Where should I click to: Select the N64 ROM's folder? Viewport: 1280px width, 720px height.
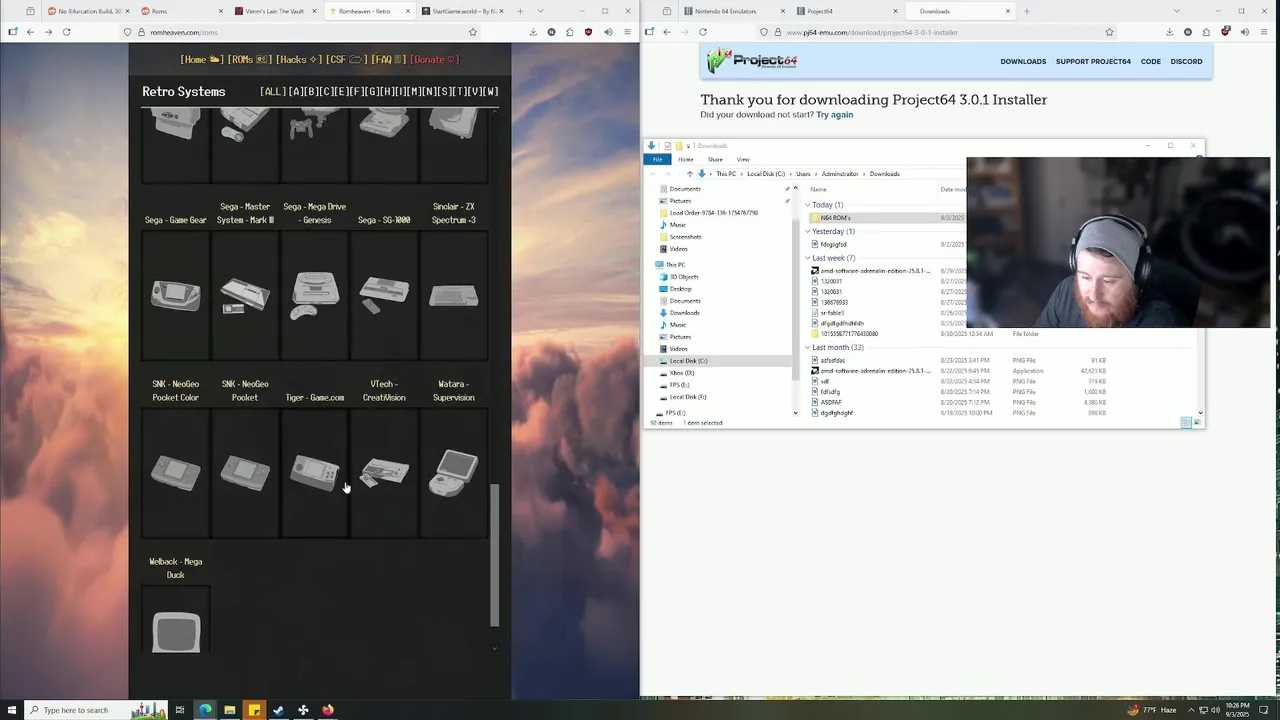[836, 218]
